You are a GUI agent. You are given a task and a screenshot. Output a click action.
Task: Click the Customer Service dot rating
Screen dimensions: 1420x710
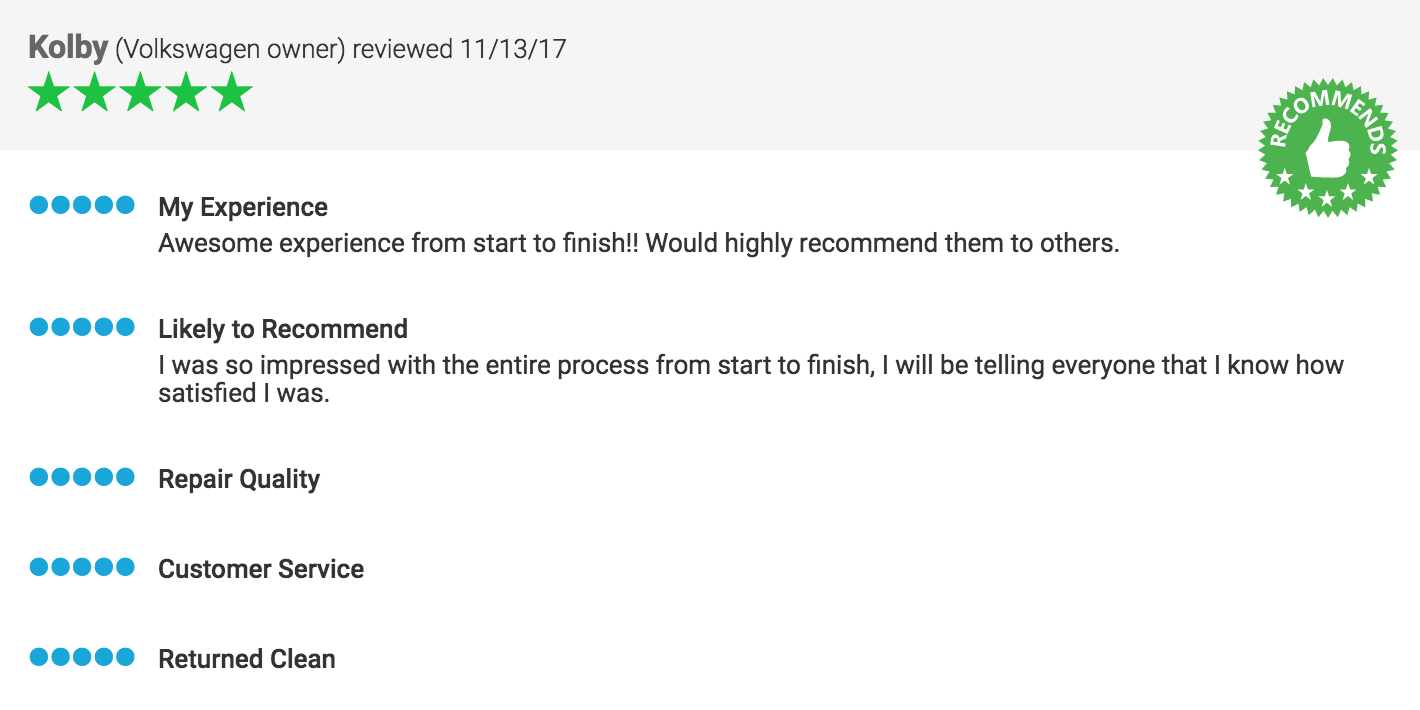point(82,567)
